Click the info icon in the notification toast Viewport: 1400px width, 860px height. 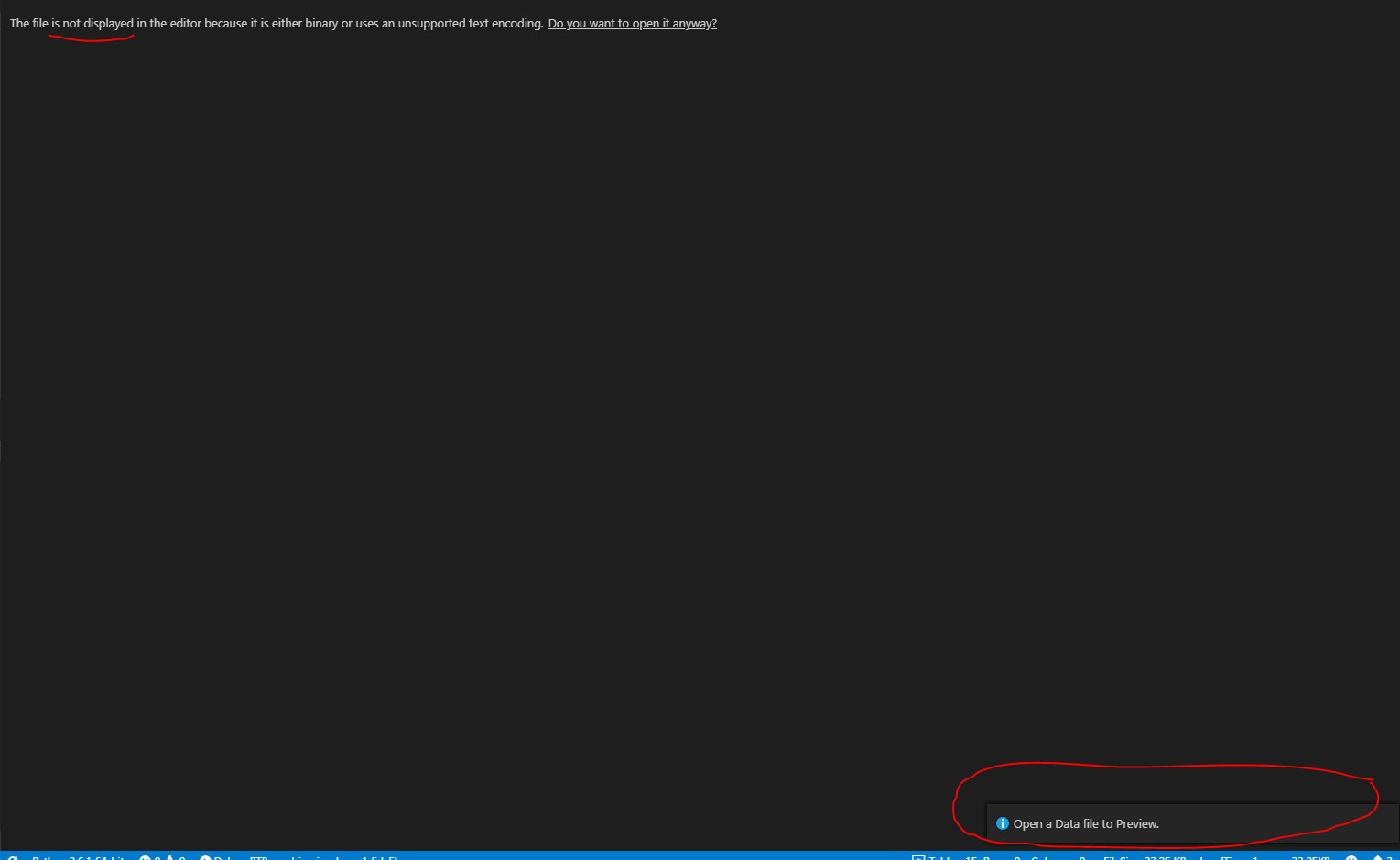pos(1002,823)
